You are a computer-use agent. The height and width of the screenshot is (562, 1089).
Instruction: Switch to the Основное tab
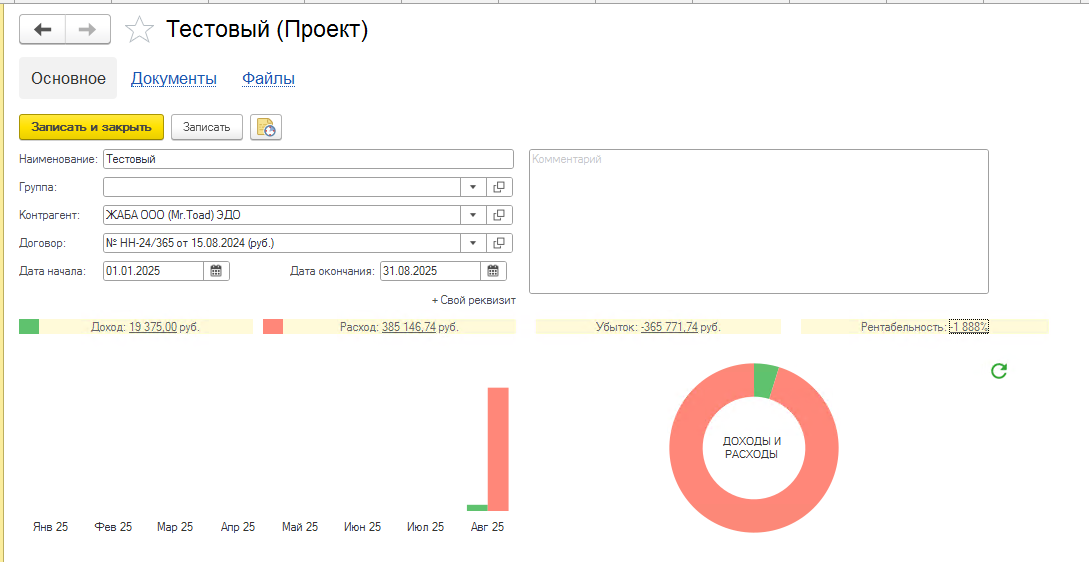[x=68, y=78]
